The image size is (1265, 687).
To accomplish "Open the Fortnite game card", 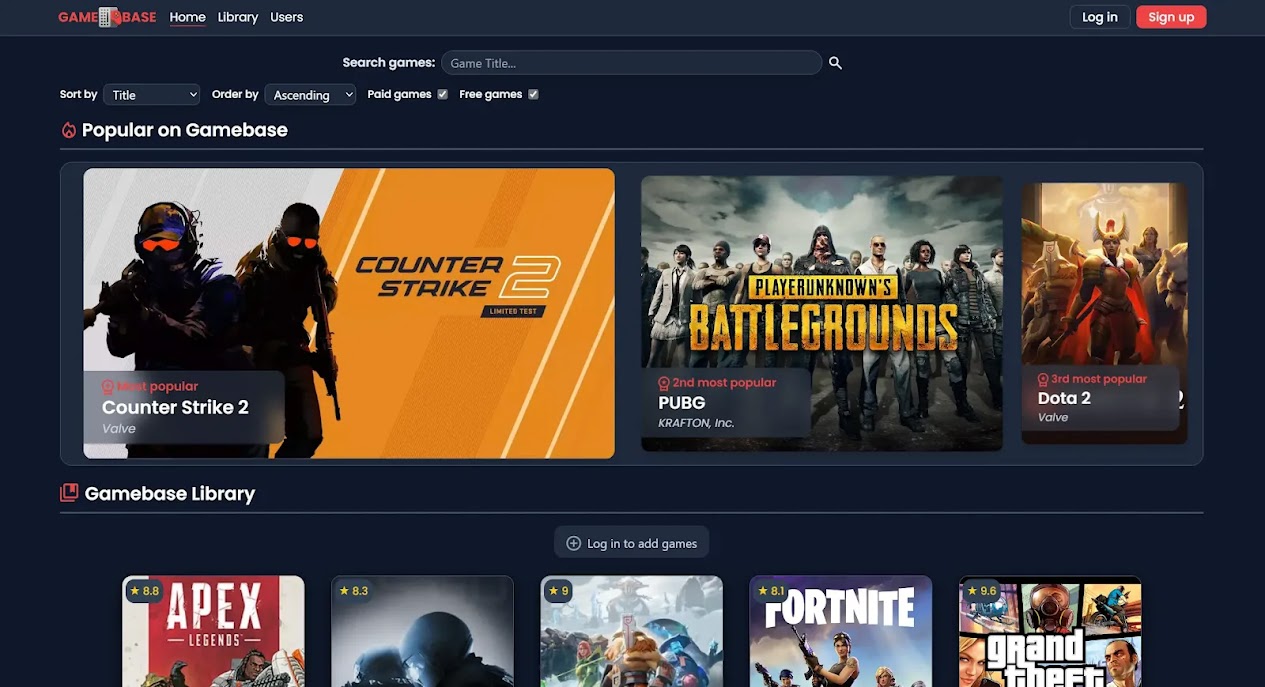I will coord(841,631).
